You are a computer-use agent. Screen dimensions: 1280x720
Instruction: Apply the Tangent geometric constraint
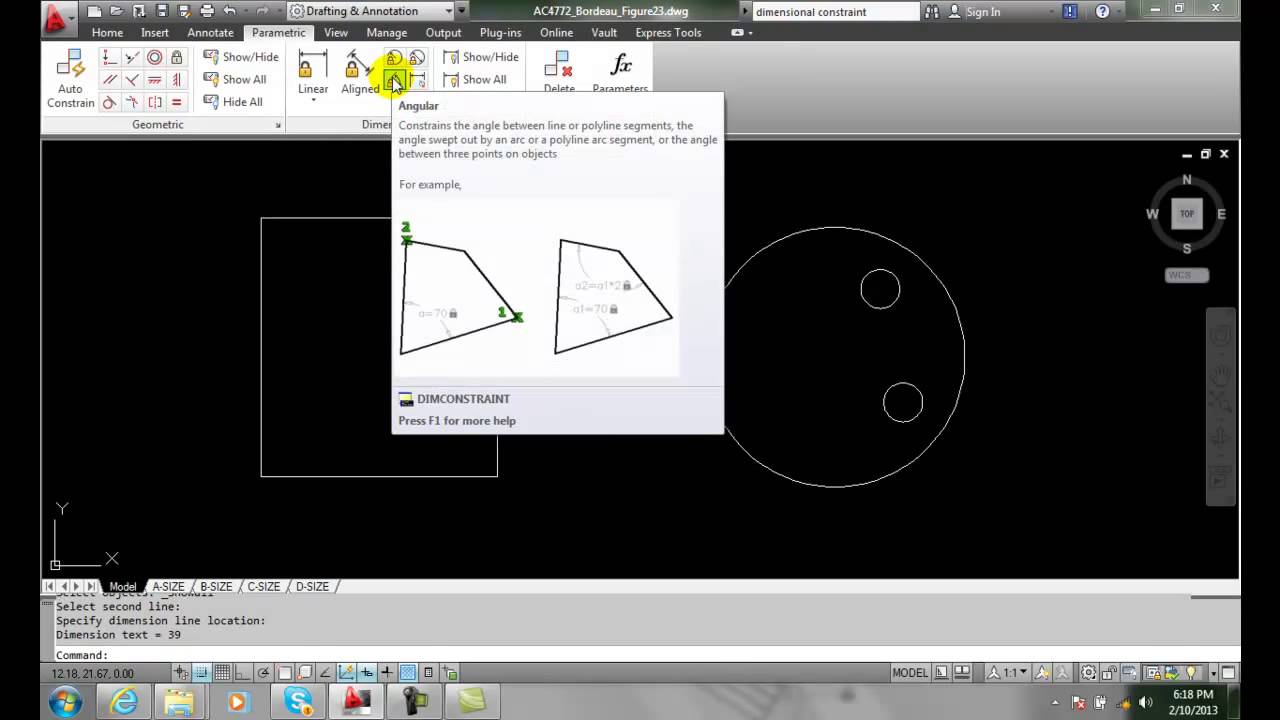[x=110, y=102]
